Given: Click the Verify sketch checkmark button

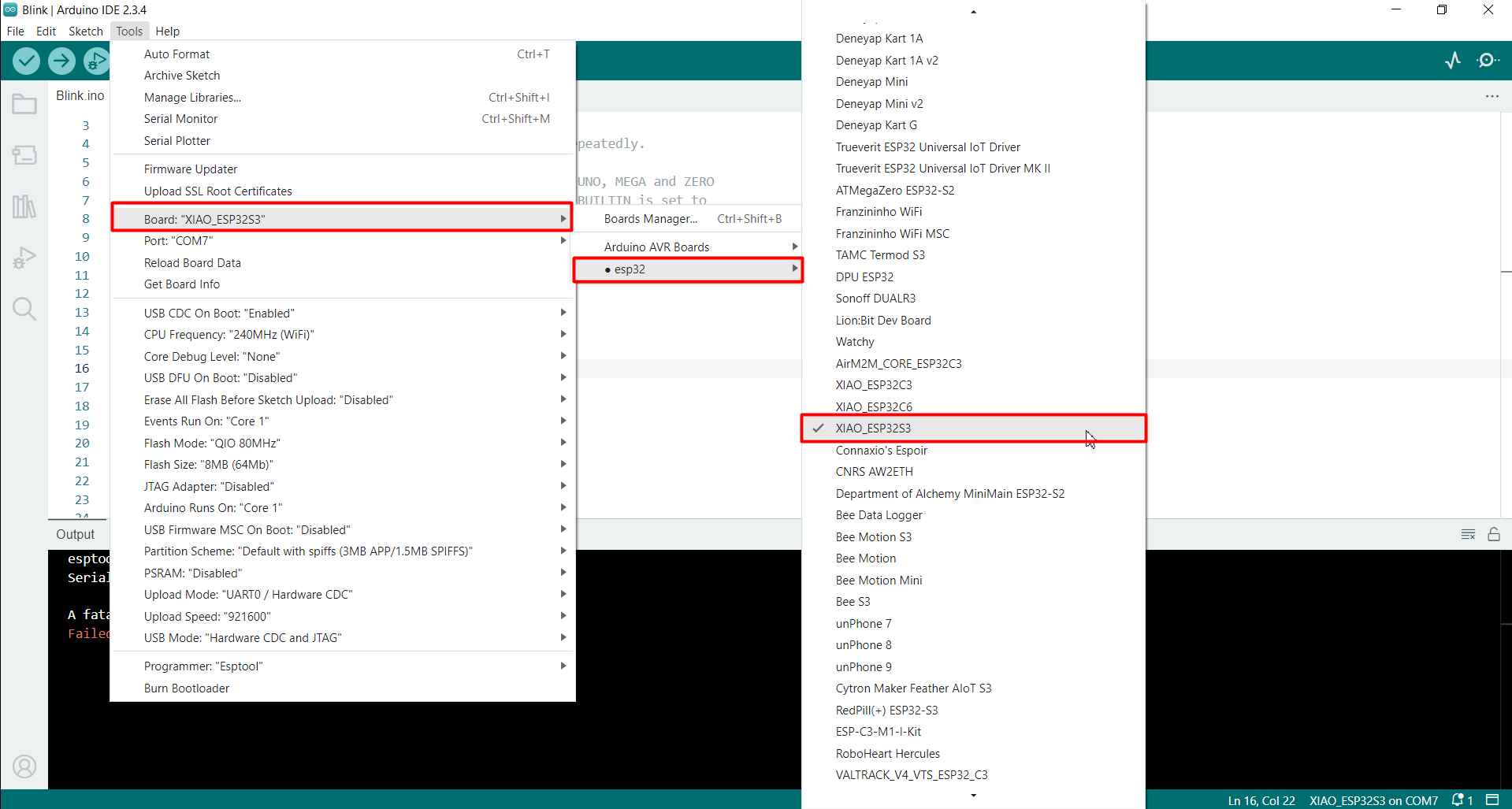Looking at the screenshot, I should [26, 61].
